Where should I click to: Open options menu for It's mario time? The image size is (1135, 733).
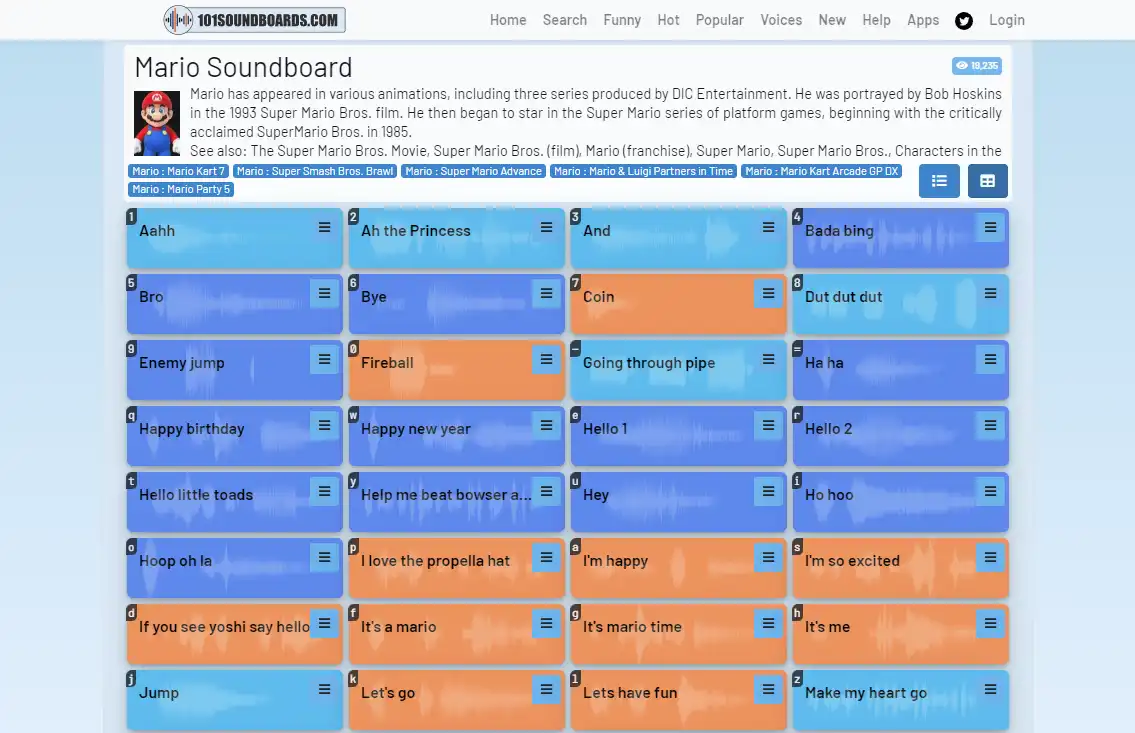(x=768, y=624)
